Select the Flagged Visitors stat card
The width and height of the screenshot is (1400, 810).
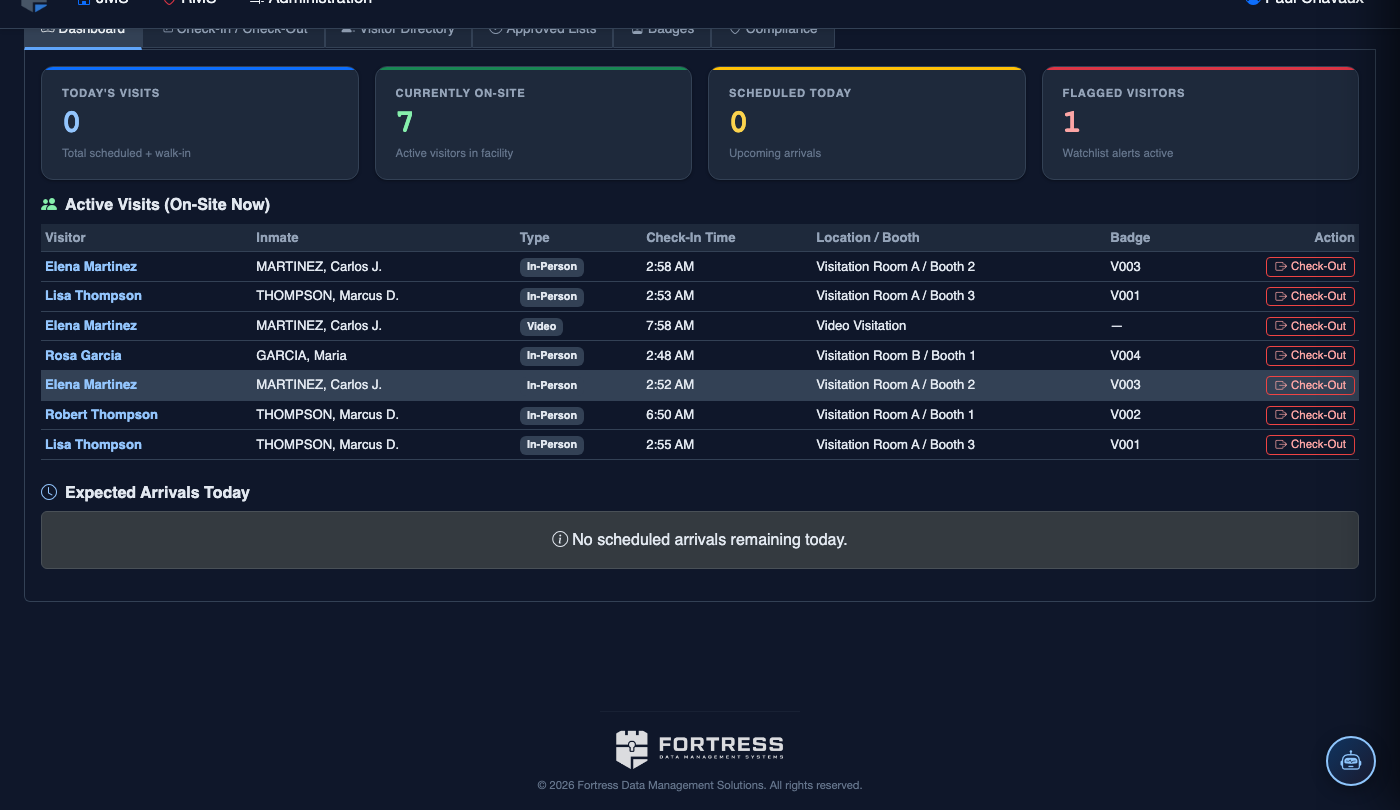(x=1200, y=123)
